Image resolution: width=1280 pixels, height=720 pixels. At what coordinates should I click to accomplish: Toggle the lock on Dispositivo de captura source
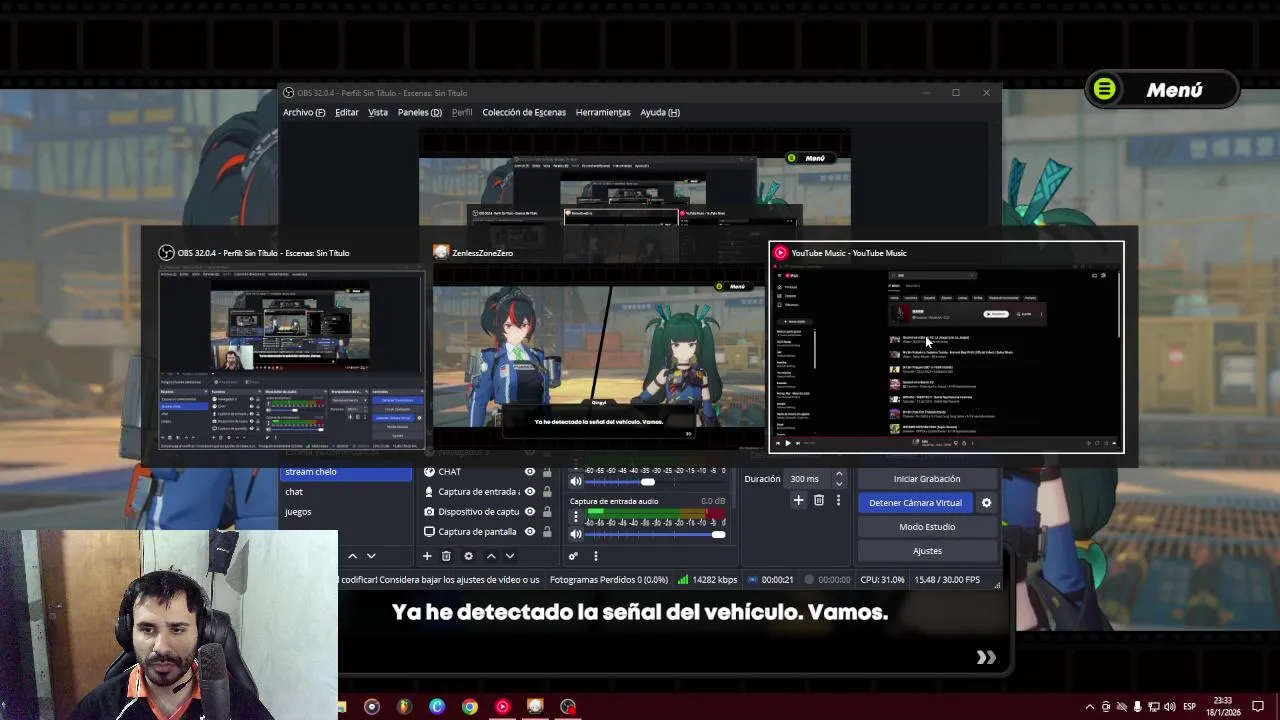(547, 512)
